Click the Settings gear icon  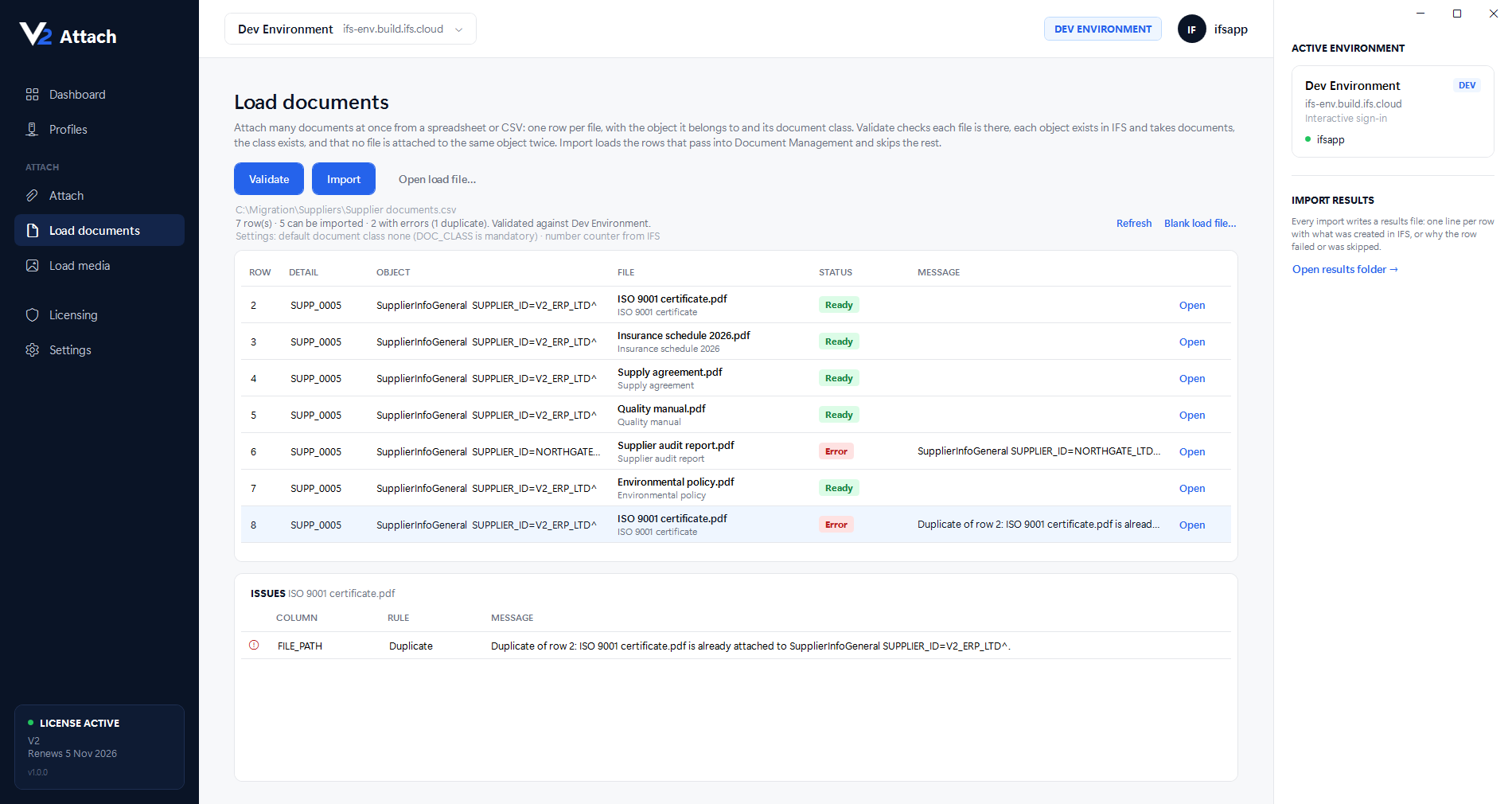coord(32,350)
